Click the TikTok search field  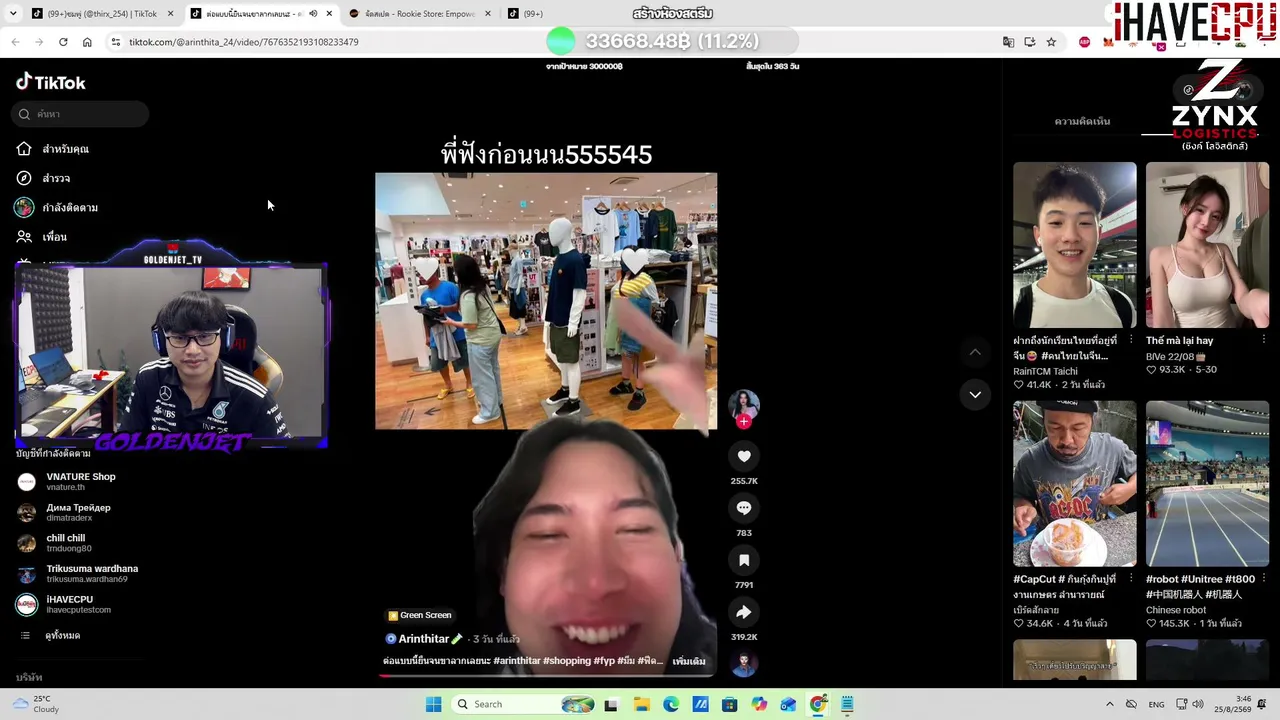click(x=81, y=114)
